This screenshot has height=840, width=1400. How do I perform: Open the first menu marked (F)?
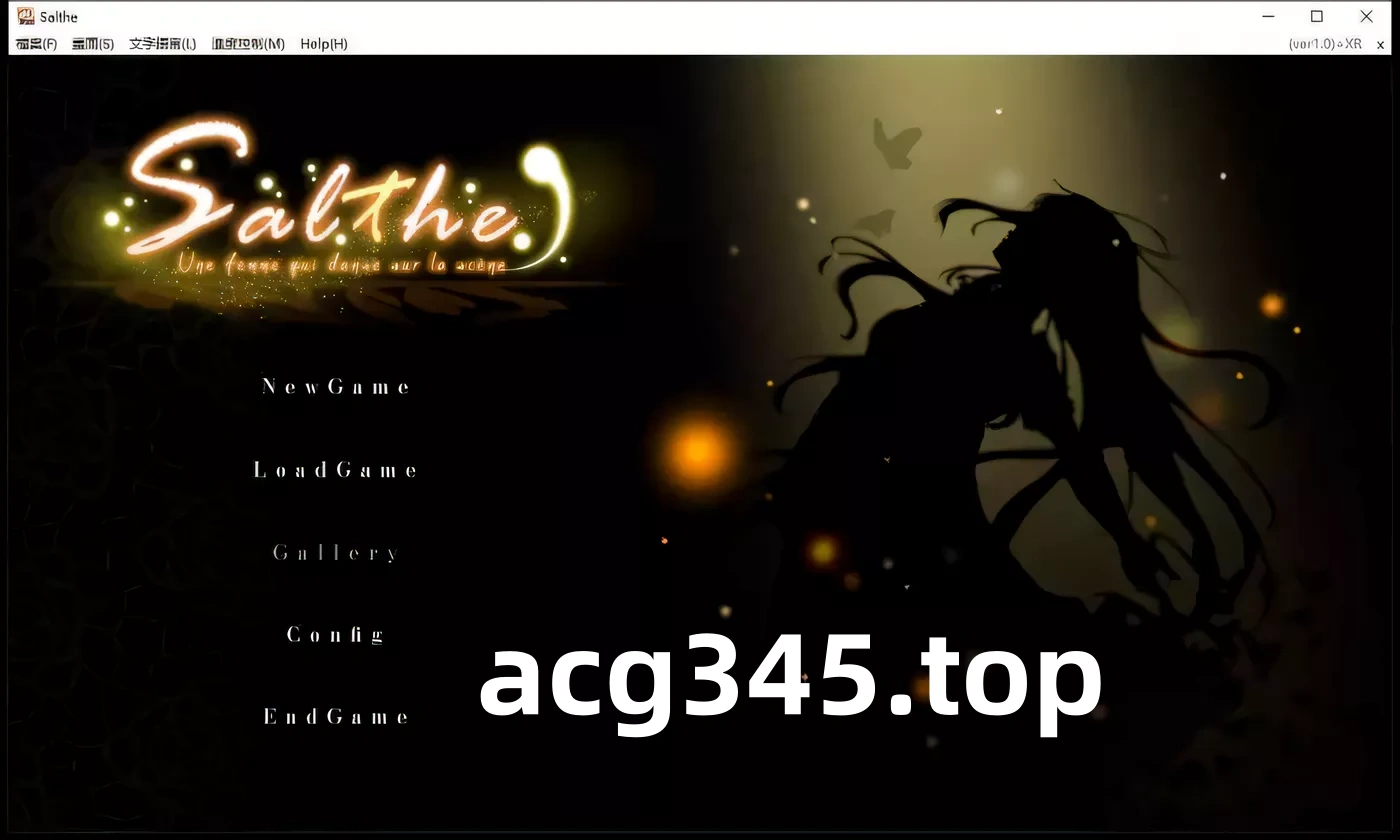click(x=37, y=44)
